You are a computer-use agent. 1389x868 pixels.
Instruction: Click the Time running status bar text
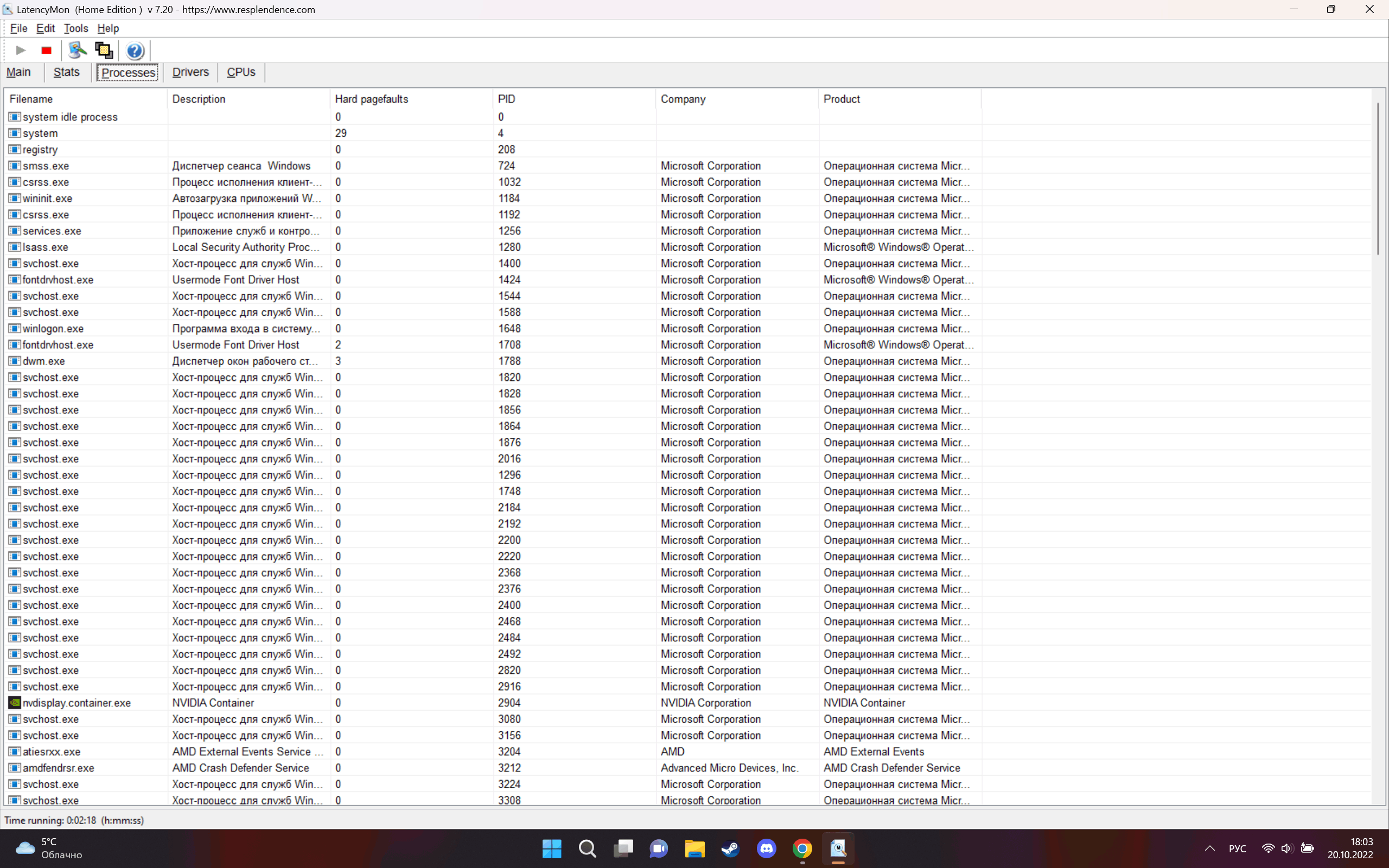click(75, 820)
